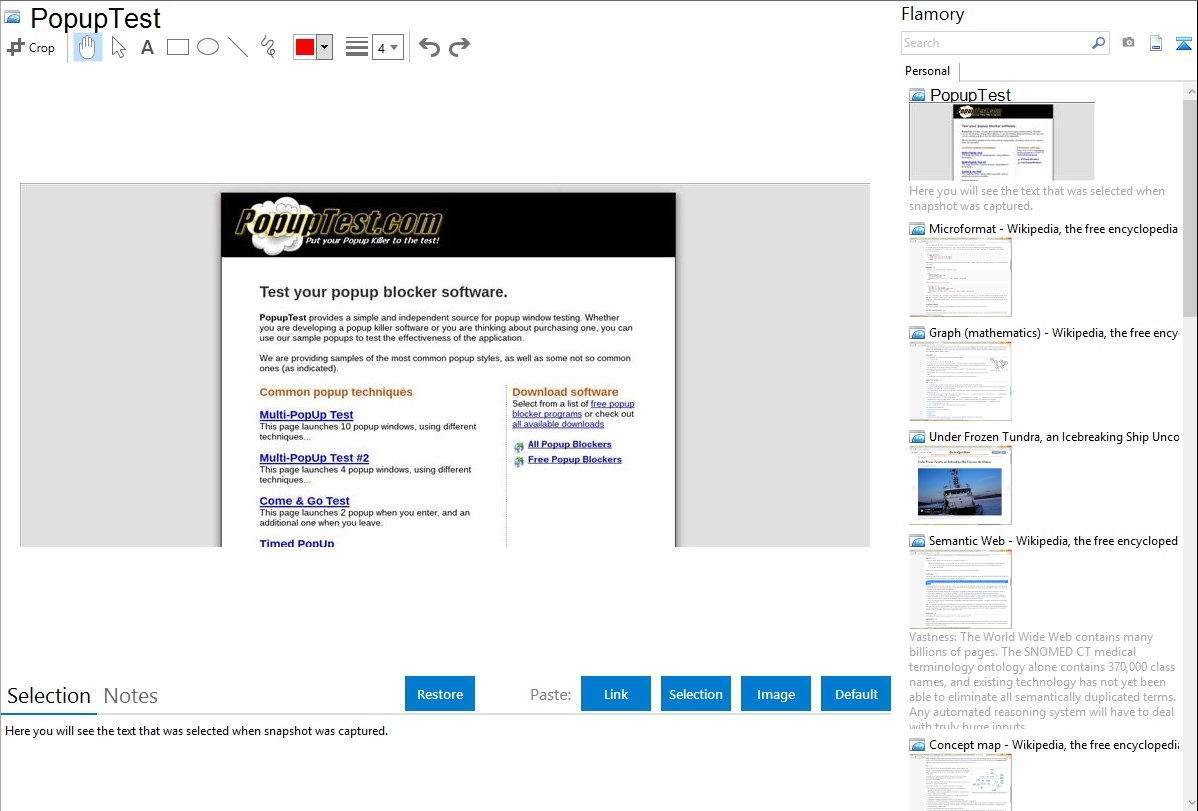Click the Semantic Web - Wikipedia title text
This screenshot has height=811, width=1198.
click(x=1053, y=541)
